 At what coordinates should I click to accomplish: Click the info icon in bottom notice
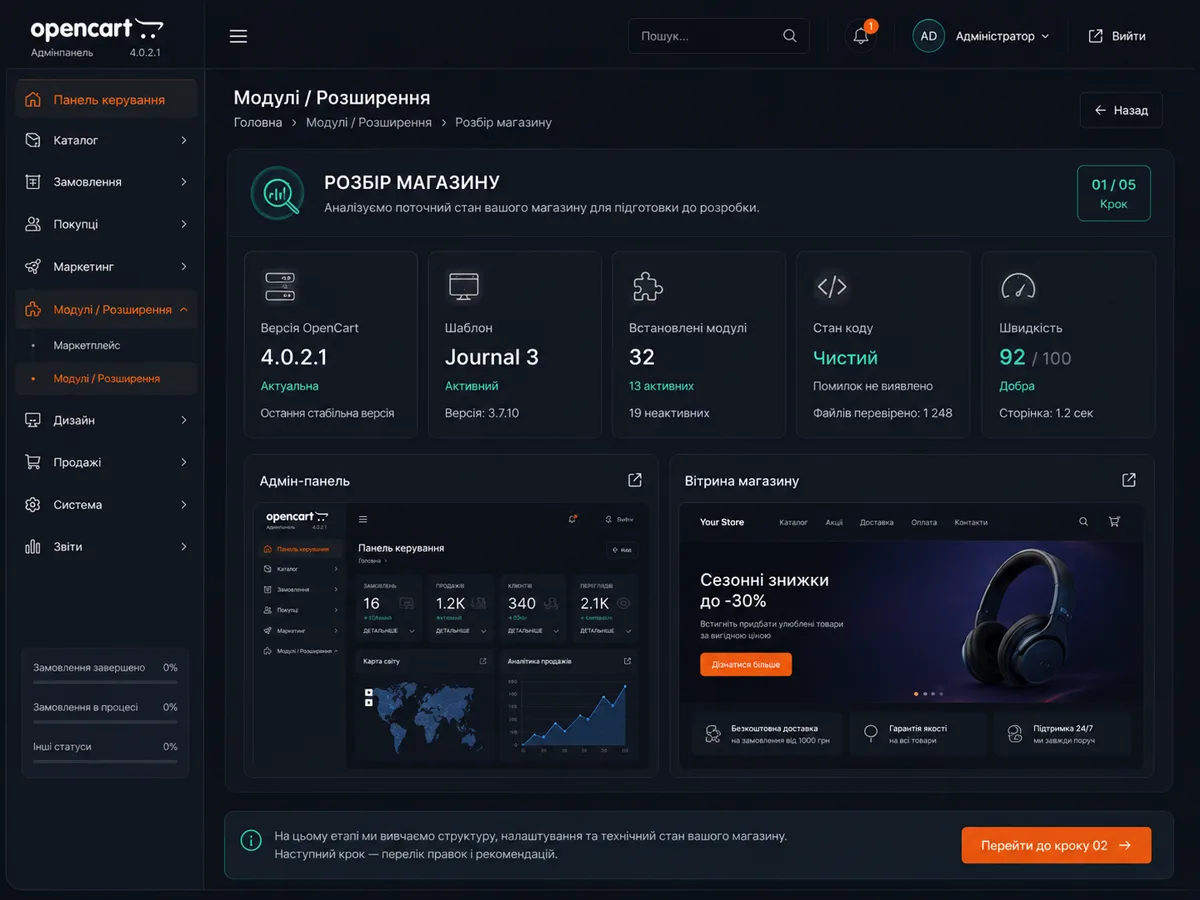click(251, 840)
